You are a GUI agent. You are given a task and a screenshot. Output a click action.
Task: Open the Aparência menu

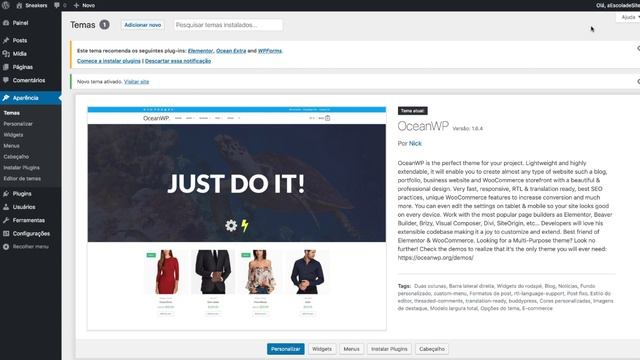pos(31,98)
